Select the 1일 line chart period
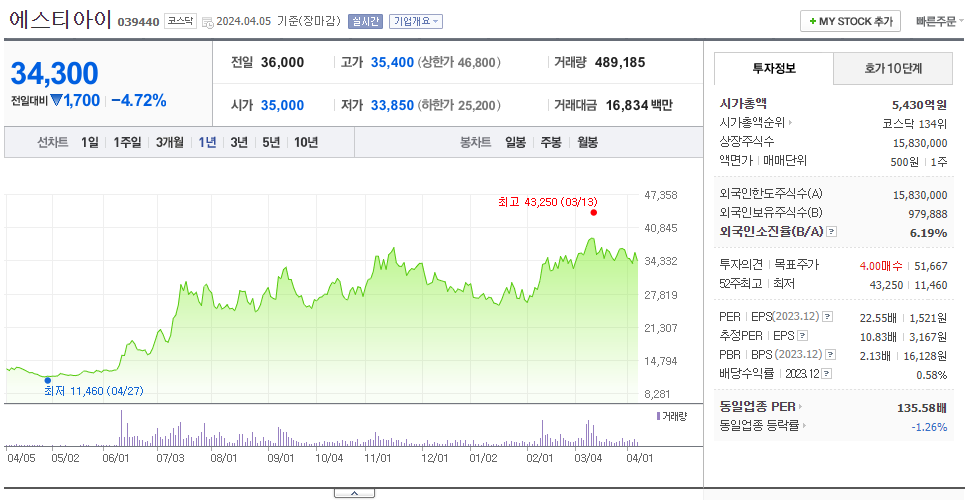Image resolution: width=968 pixels, height=500 pixels. point(90,143)
